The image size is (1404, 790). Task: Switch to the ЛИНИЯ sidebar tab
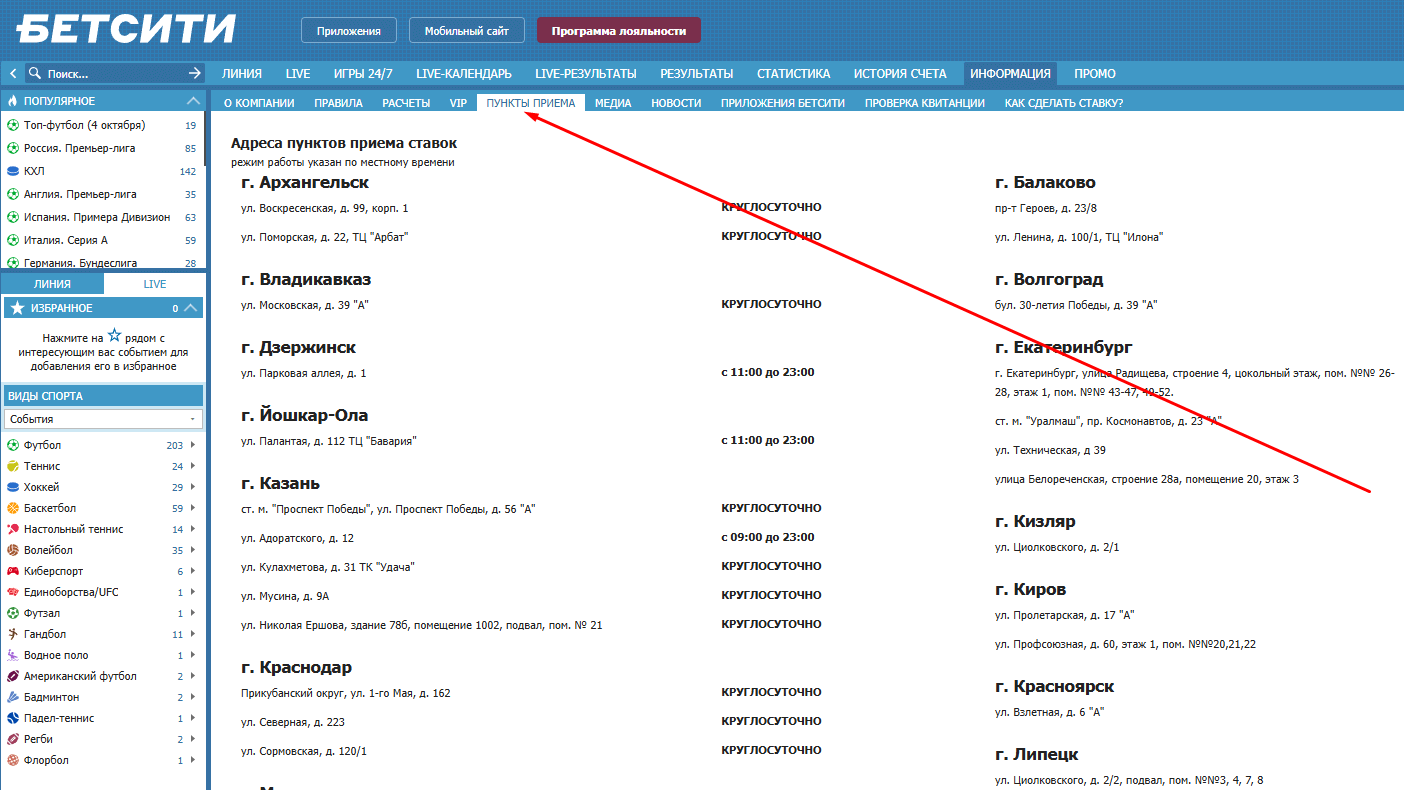(52, 284)
